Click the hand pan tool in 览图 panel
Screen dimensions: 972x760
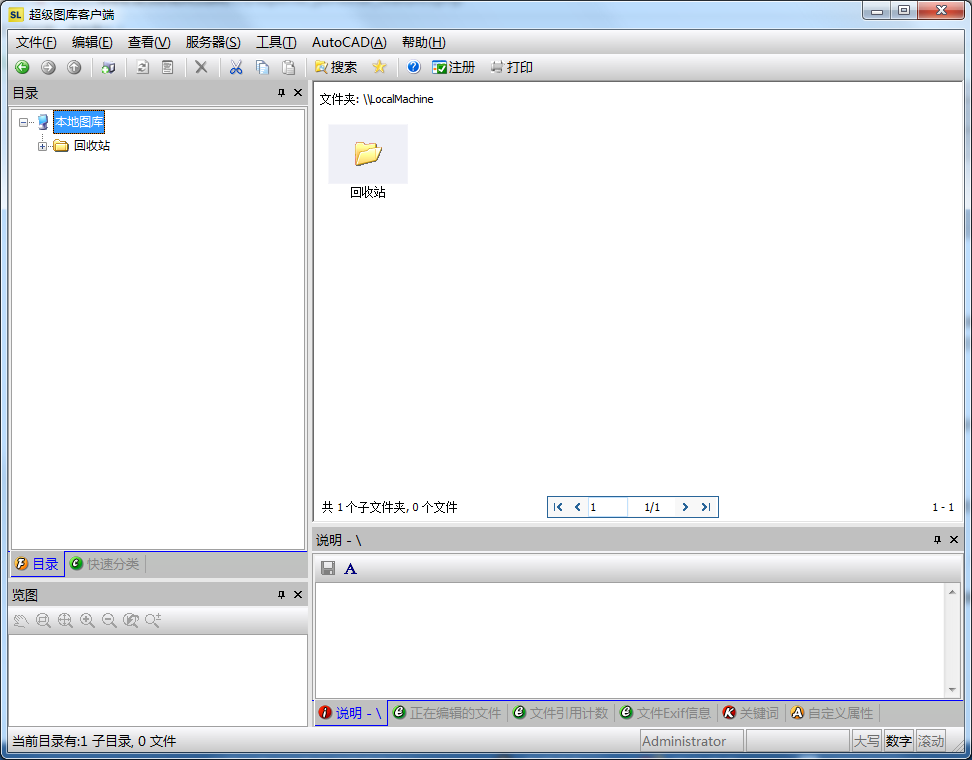click(x=21, y=621)
